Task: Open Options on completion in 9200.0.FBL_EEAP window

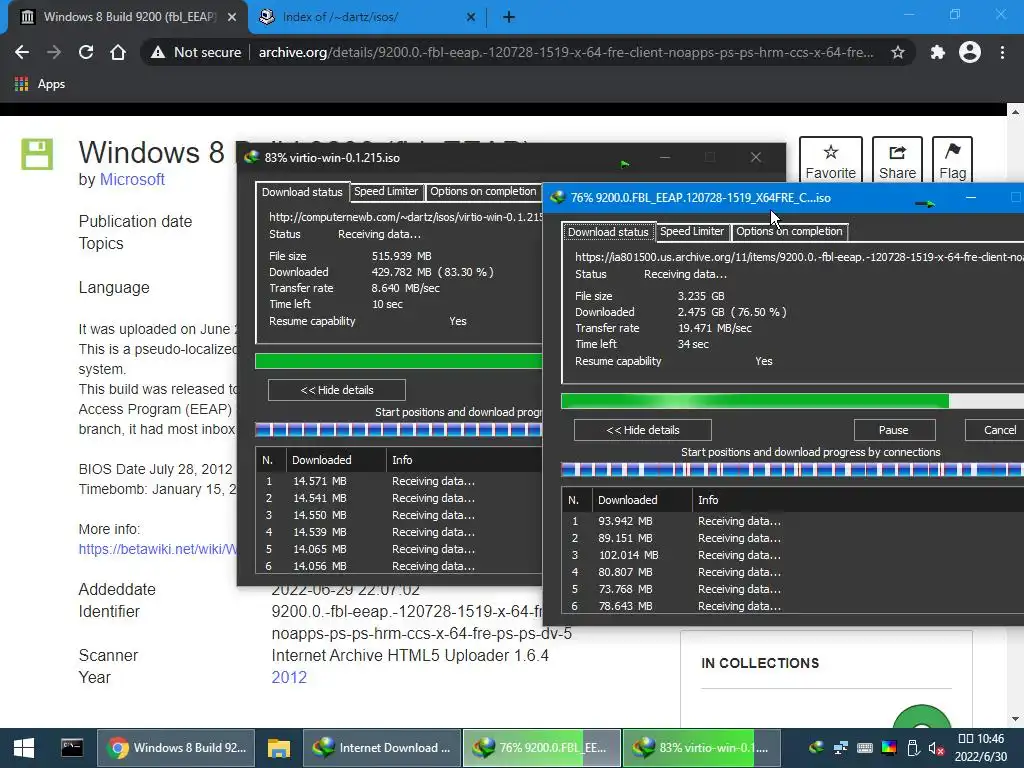Action: click(789, 231)
